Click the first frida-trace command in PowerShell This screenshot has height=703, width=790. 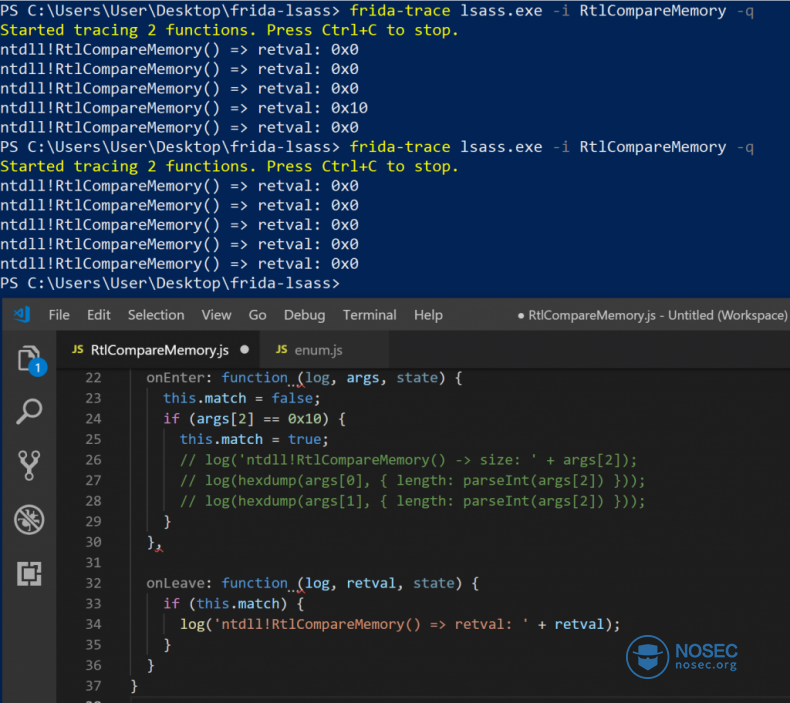click(552, 11)
